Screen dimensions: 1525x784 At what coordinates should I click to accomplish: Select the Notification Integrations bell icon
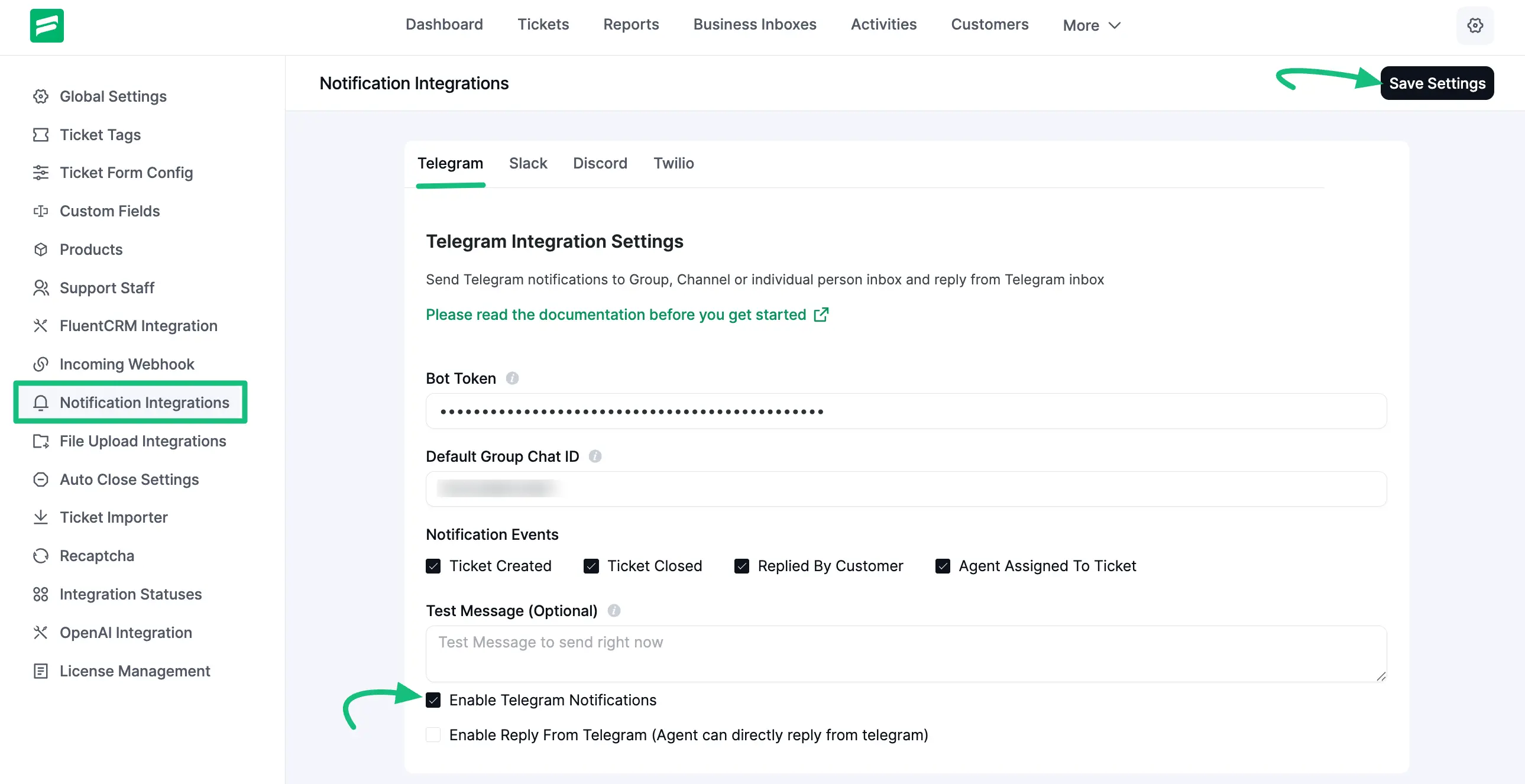(40, 403)
